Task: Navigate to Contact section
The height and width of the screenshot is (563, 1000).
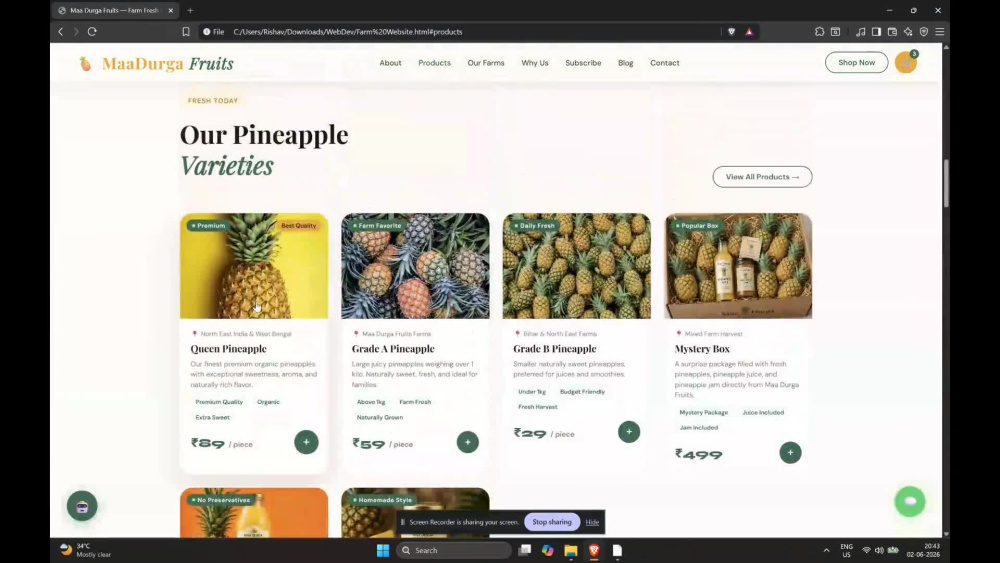Action: [665, 62]
